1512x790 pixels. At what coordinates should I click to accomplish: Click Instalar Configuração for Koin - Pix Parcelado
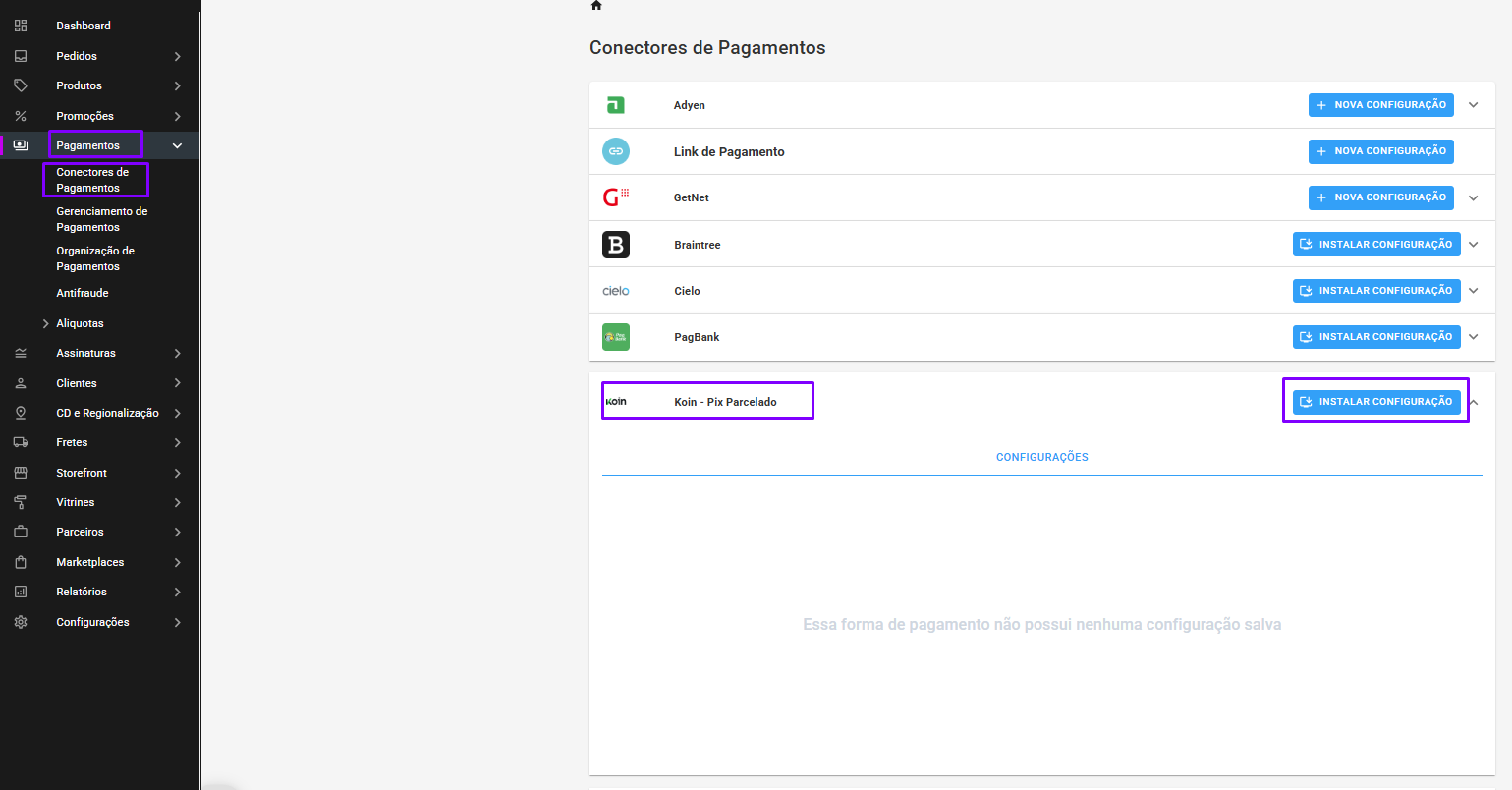tap(1376, 402)
